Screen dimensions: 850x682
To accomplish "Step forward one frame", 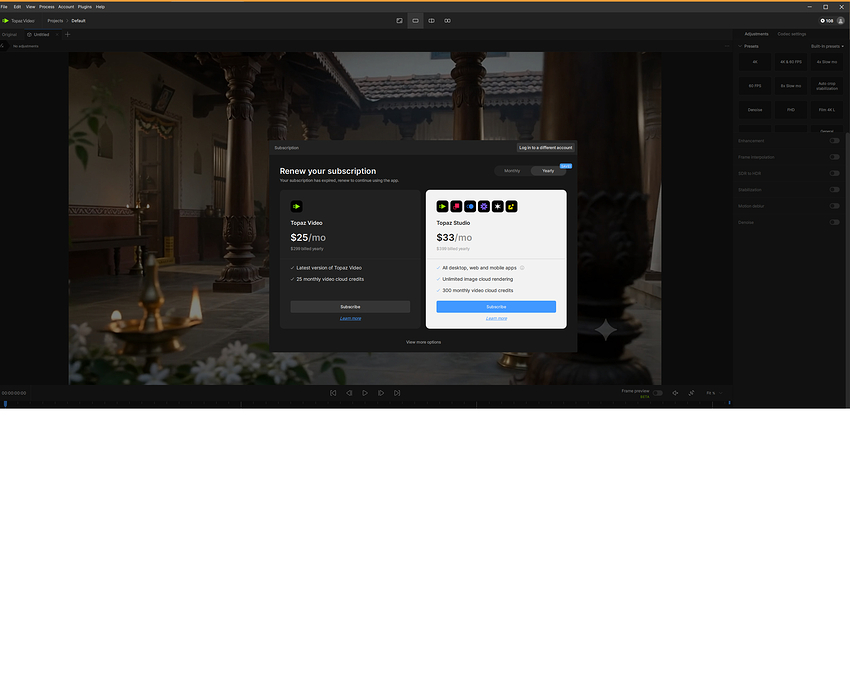I will [x=381, y=393].
